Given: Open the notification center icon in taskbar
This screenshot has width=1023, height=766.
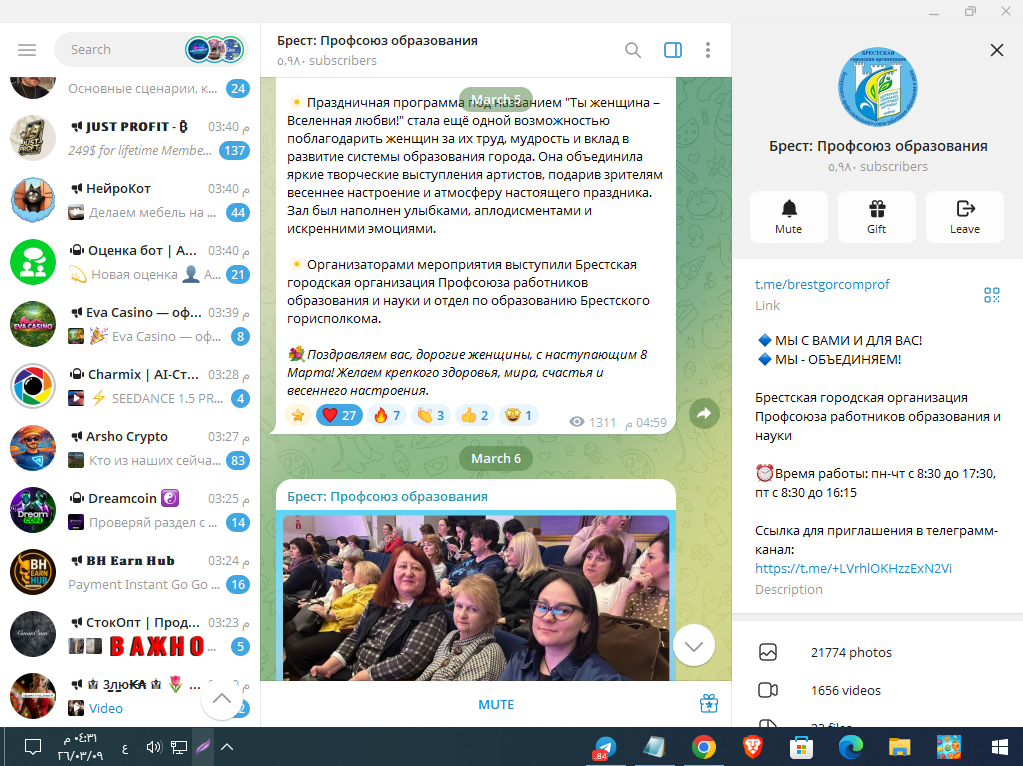Looking at the screenshot, I should (33, 747).
